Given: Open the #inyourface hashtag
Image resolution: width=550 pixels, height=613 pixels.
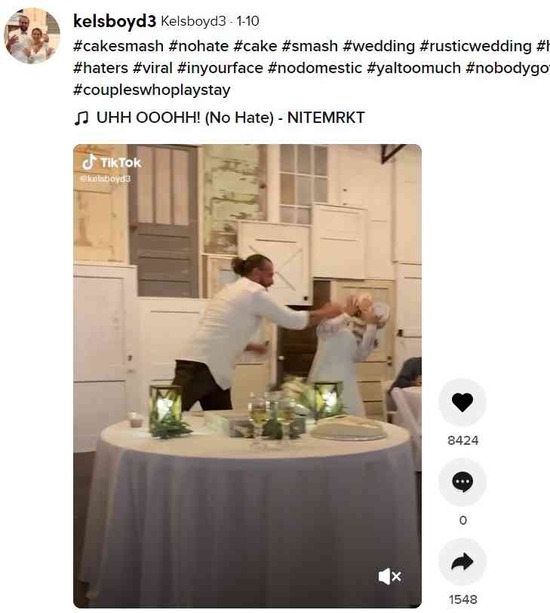Looking at the screenshot, I should [x=220, y=68].
